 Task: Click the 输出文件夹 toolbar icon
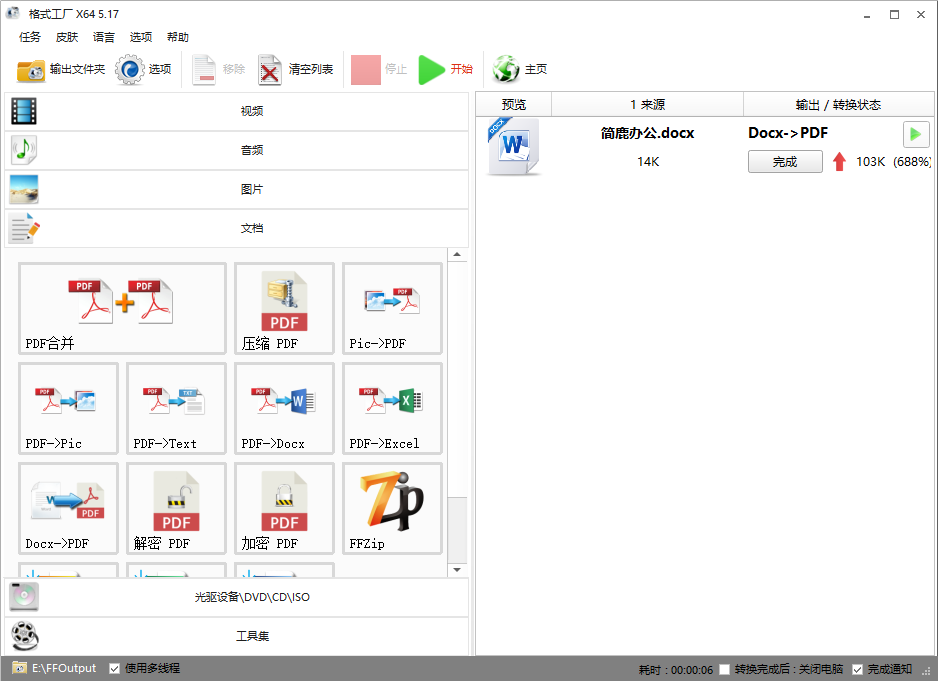[x=31, y=70]
